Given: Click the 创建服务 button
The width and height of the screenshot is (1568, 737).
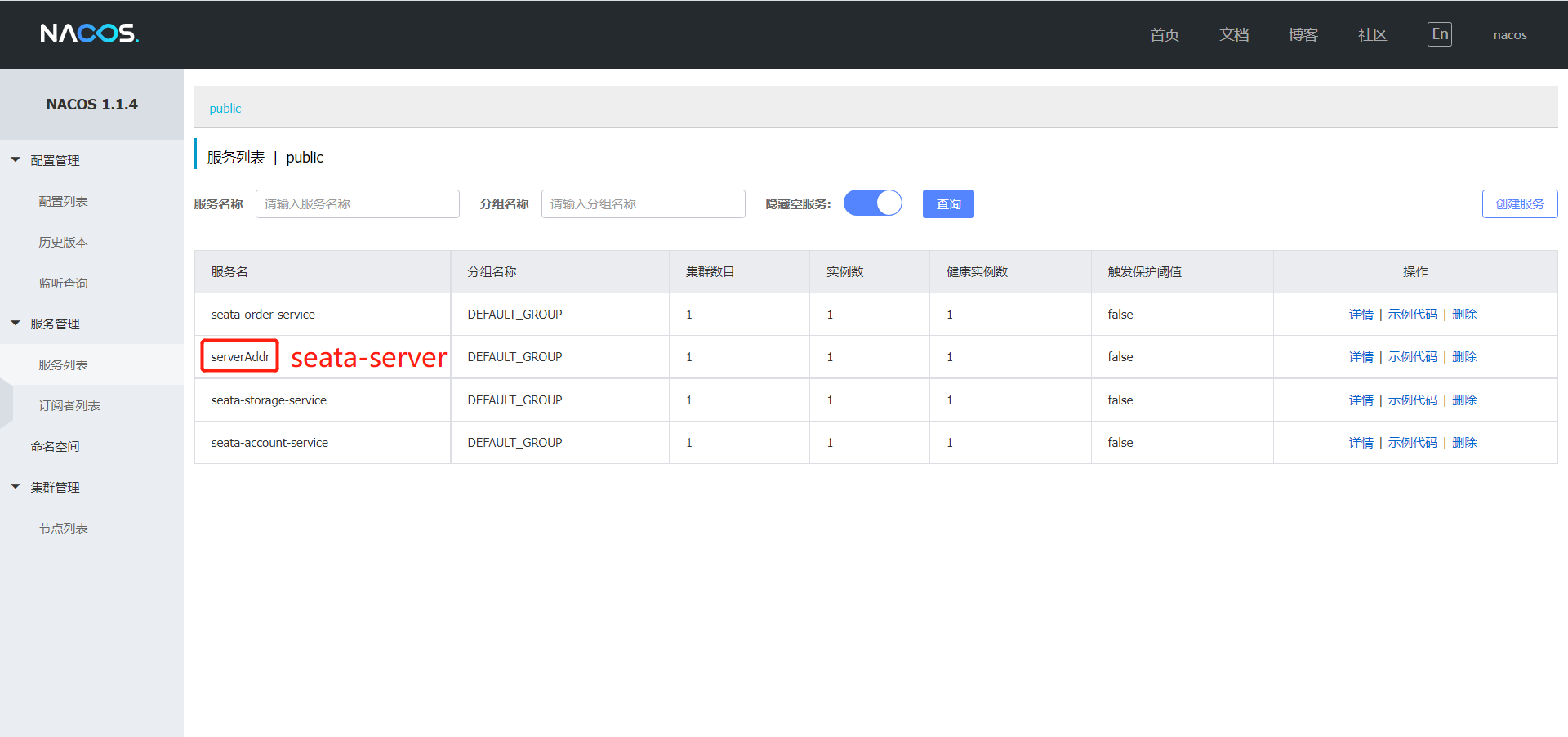Looking at the screenshot, I should click(x=1520, y=203).
